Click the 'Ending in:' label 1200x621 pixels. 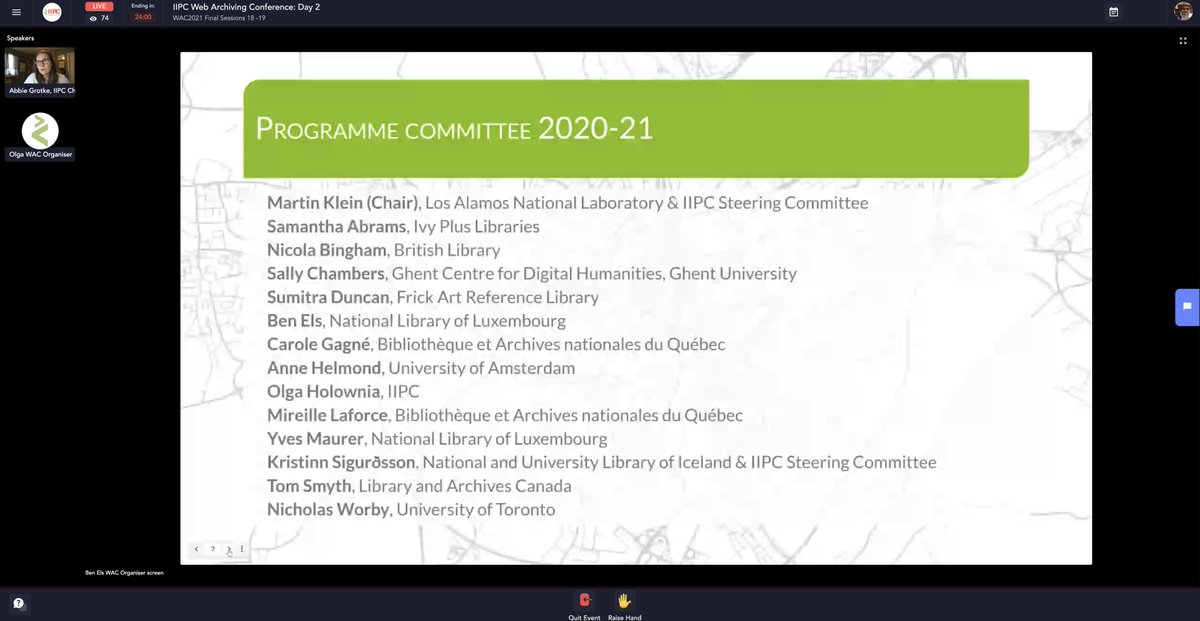pyautogui.click(x=142, y=6)
